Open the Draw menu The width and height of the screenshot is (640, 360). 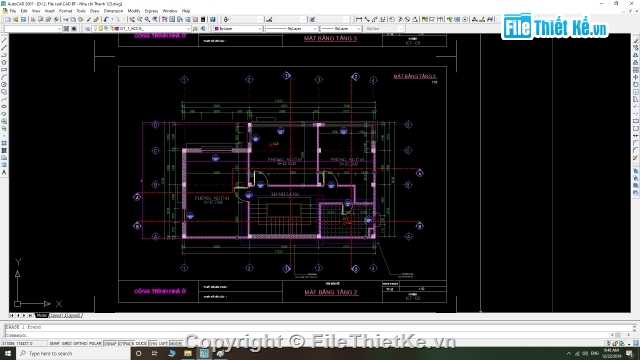point(94,11)
